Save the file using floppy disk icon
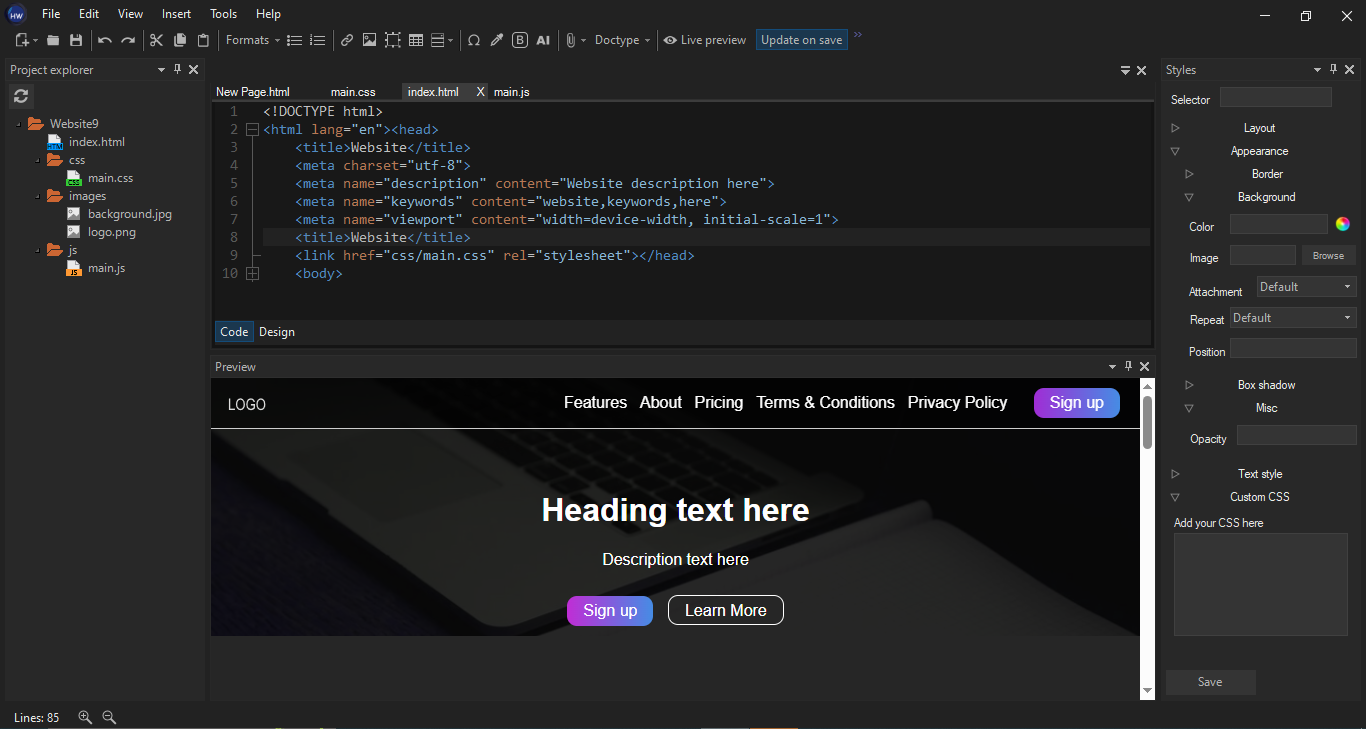 click(x=76, y=40)
